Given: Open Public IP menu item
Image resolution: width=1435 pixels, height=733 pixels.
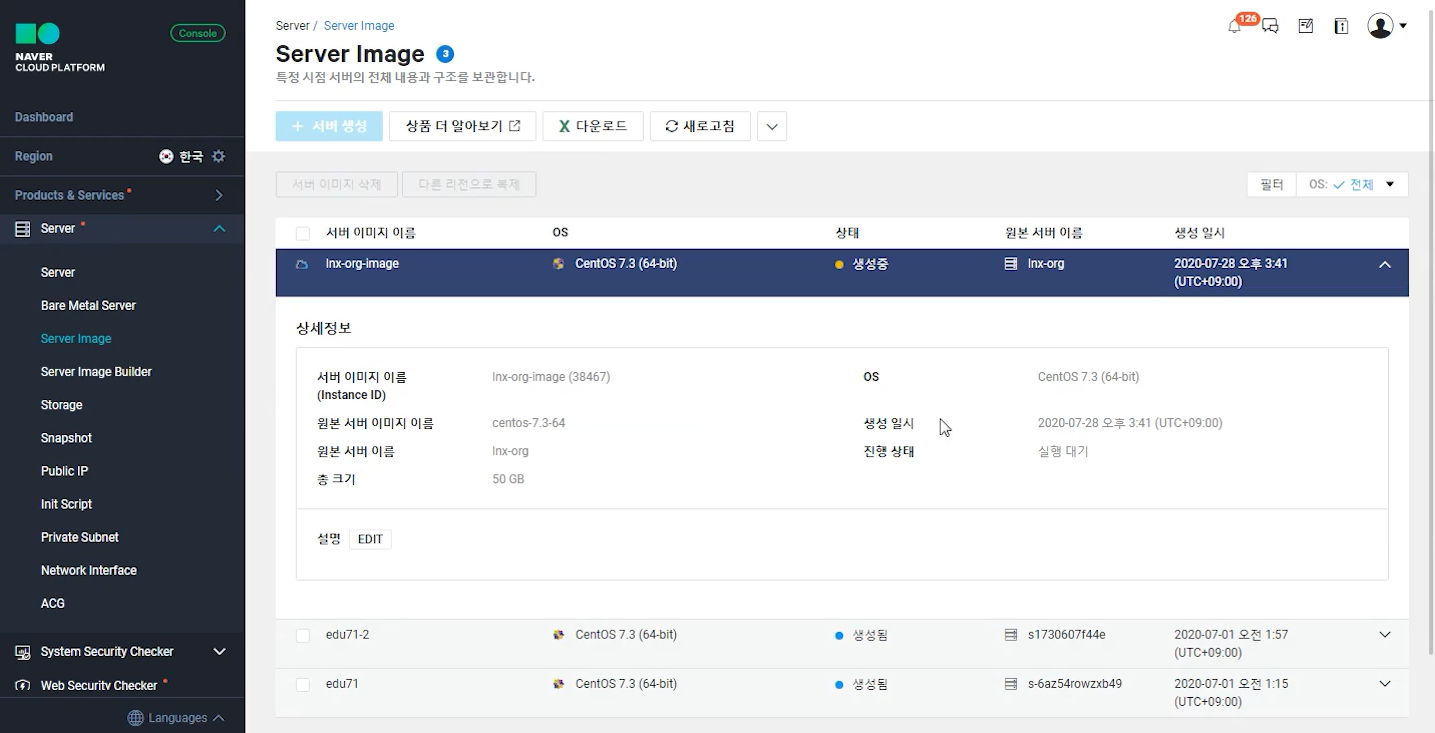Looking at the screenshot, I should coord(65,471).
